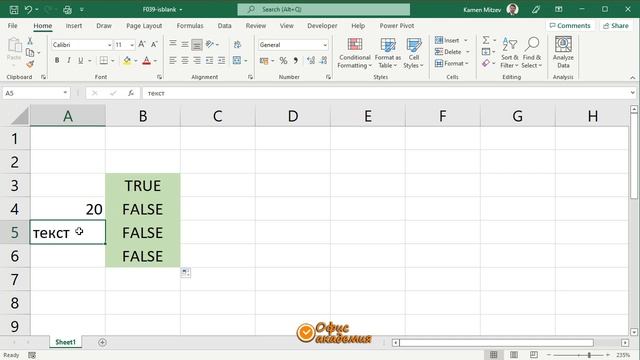640x360 pixels.
Task: Click the Save icon in title bar
Action: 13,9
